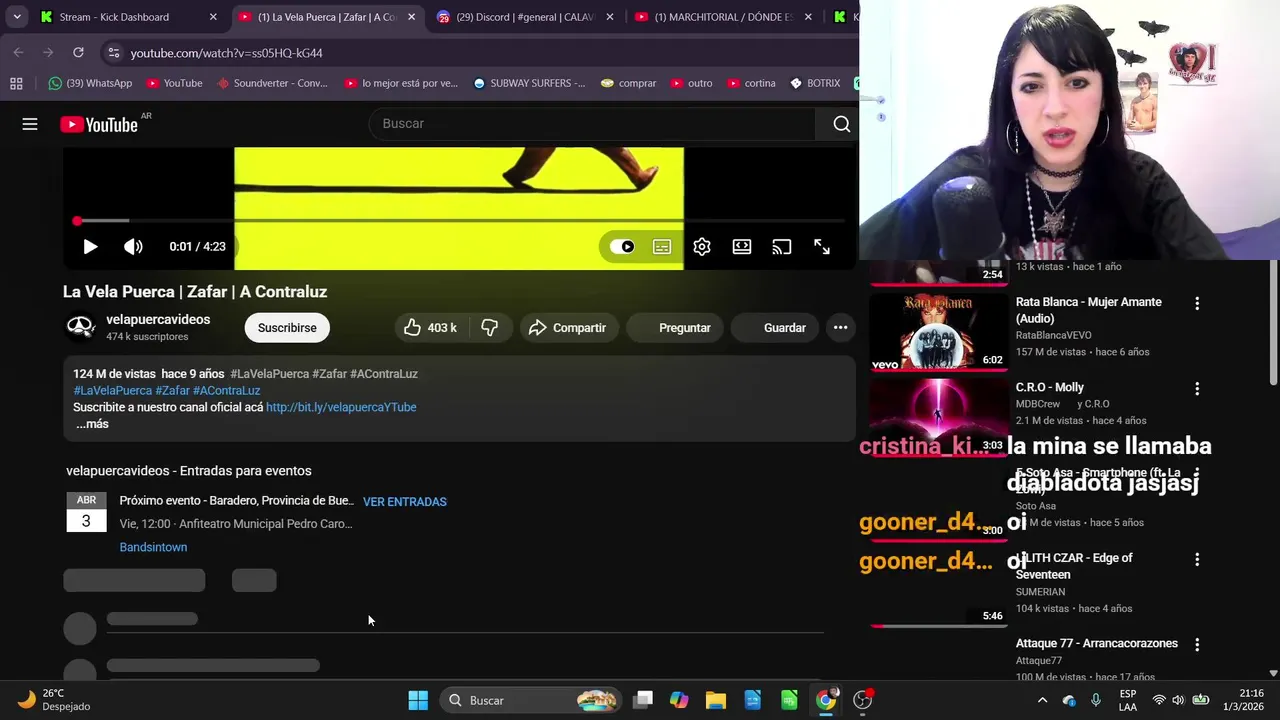The height and width of the screenshot is (720, 1280).
Task: Click the youtube.com address bar URL
Action: coord(226,53)
